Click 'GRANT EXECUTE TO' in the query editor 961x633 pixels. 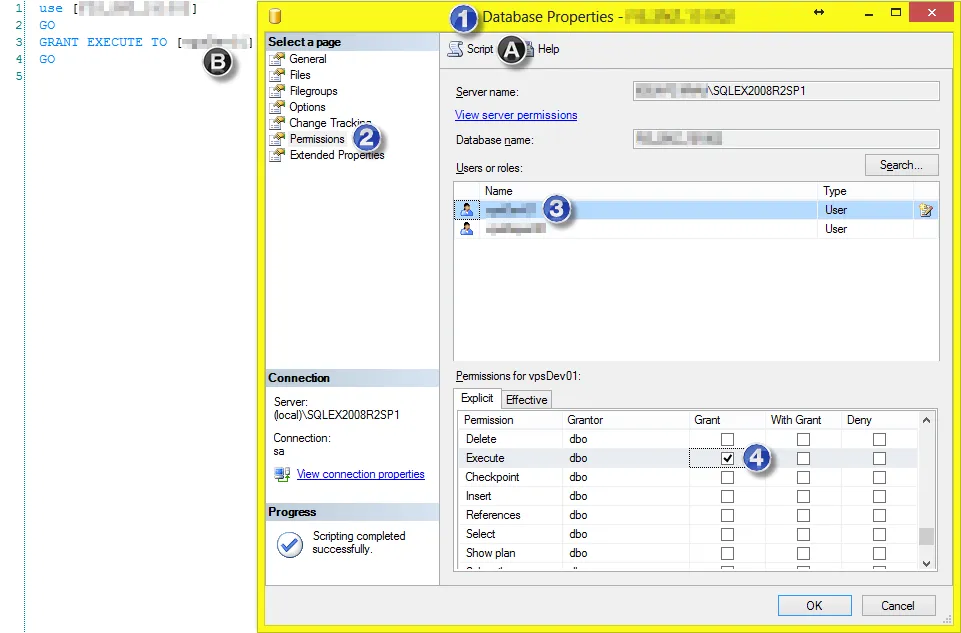click(103, 42)
